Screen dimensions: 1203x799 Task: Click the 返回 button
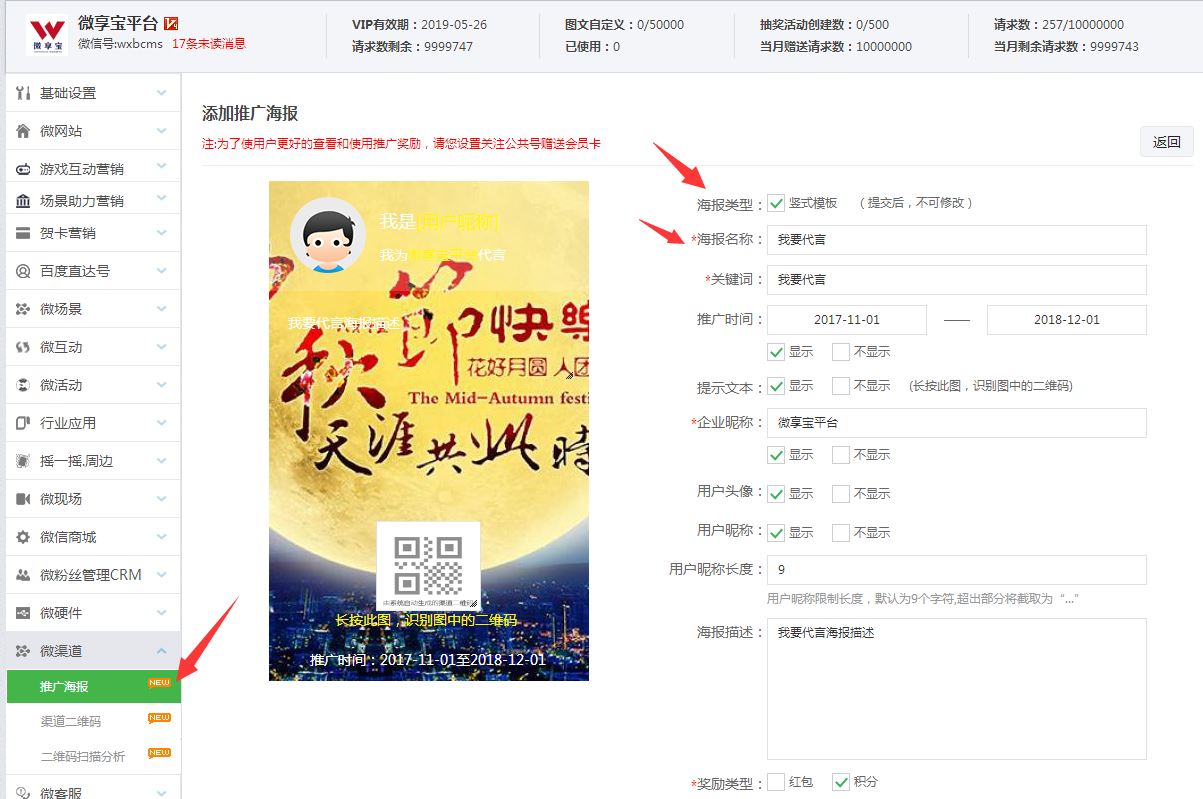[1167, 142]
